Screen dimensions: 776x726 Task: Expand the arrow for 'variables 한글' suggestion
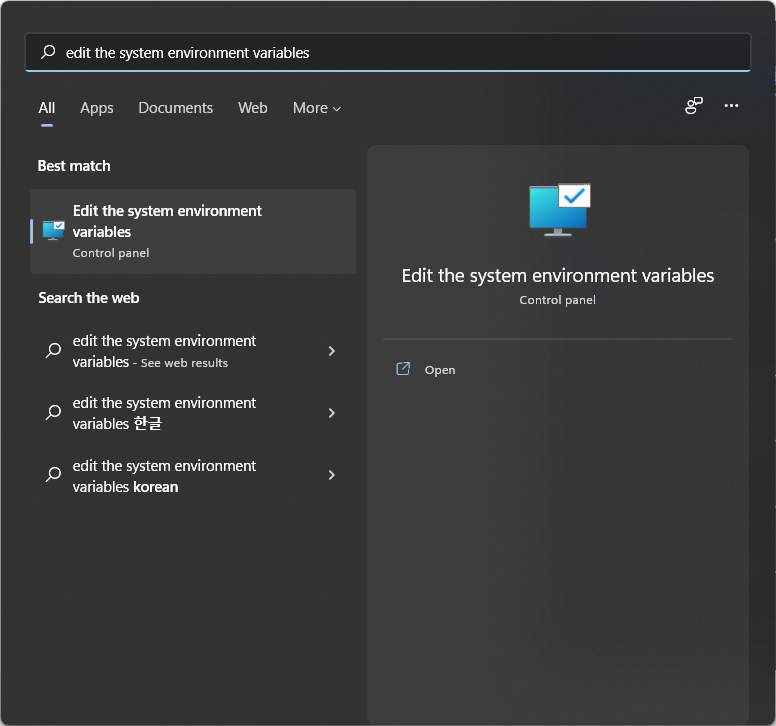pyautogui.click(x=332, y=413)
